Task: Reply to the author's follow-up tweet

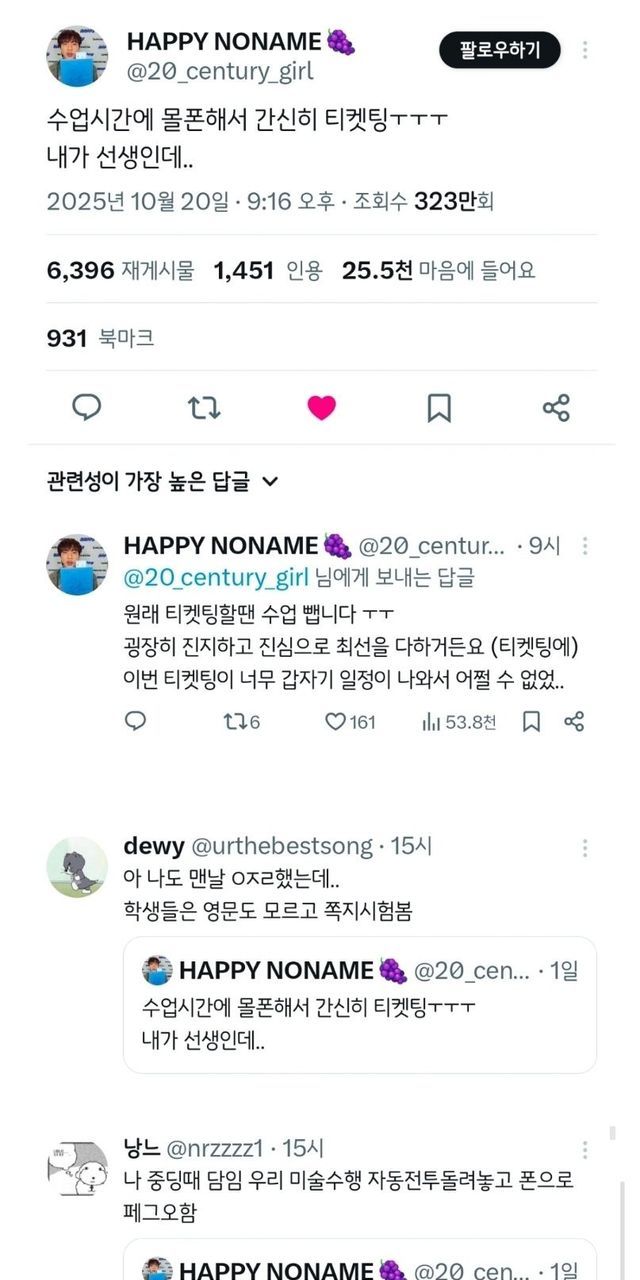Action: [x=135, y=721]
